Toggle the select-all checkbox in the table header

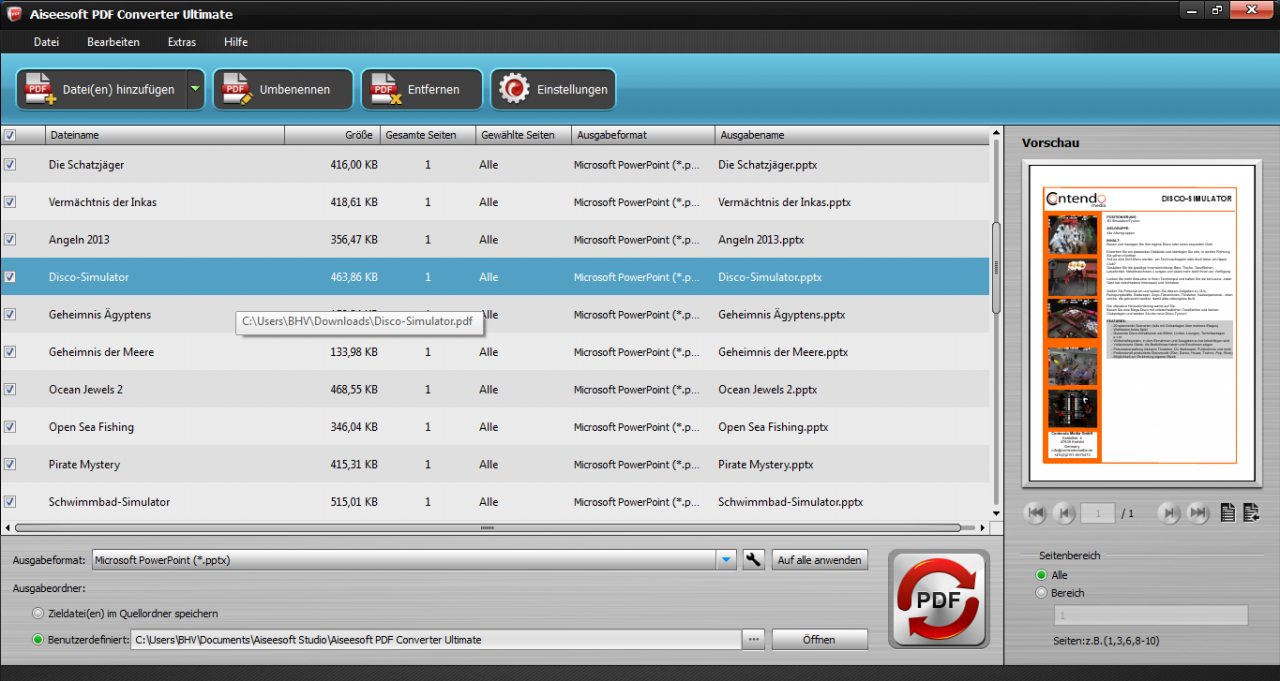(9, 135)
